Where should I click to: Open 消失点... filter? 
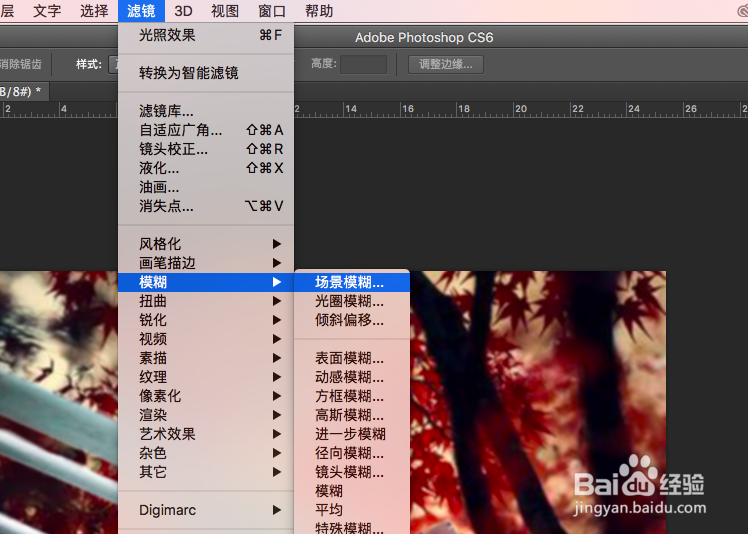(206, 206)
